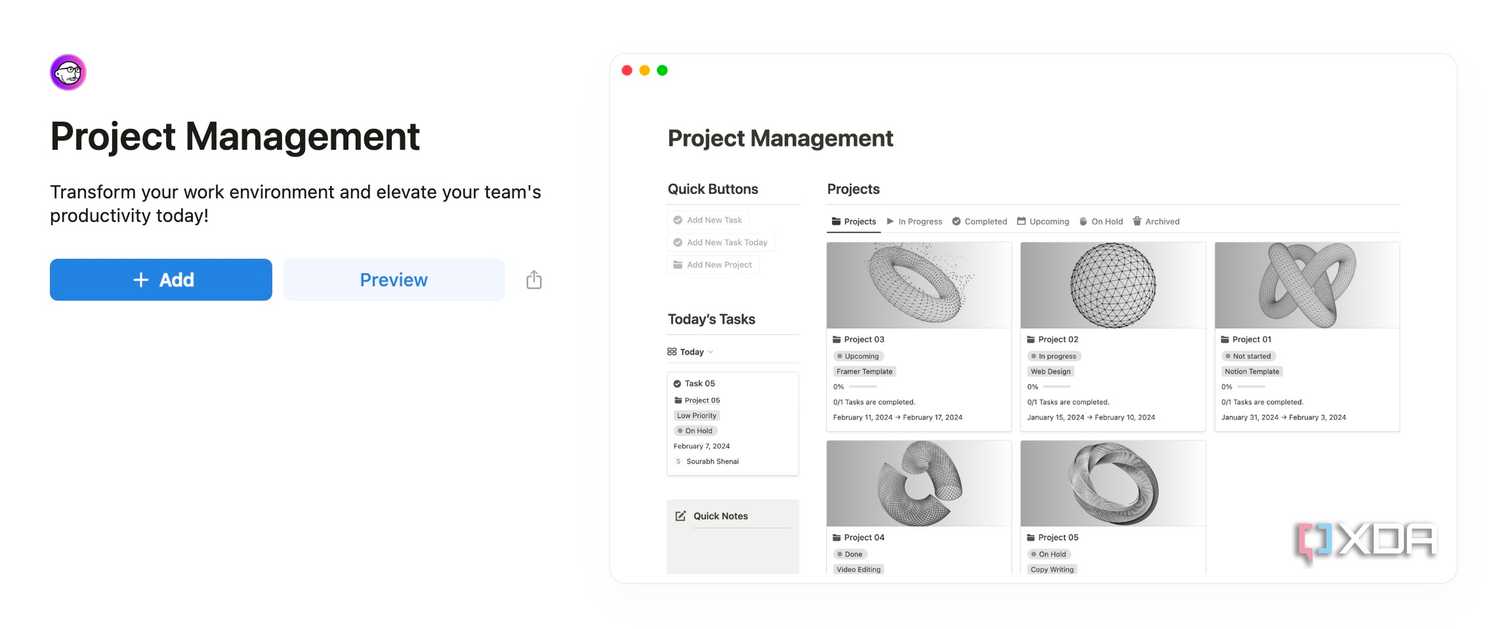
Task: Click the Video Editing tag
Action: point(859,570)
